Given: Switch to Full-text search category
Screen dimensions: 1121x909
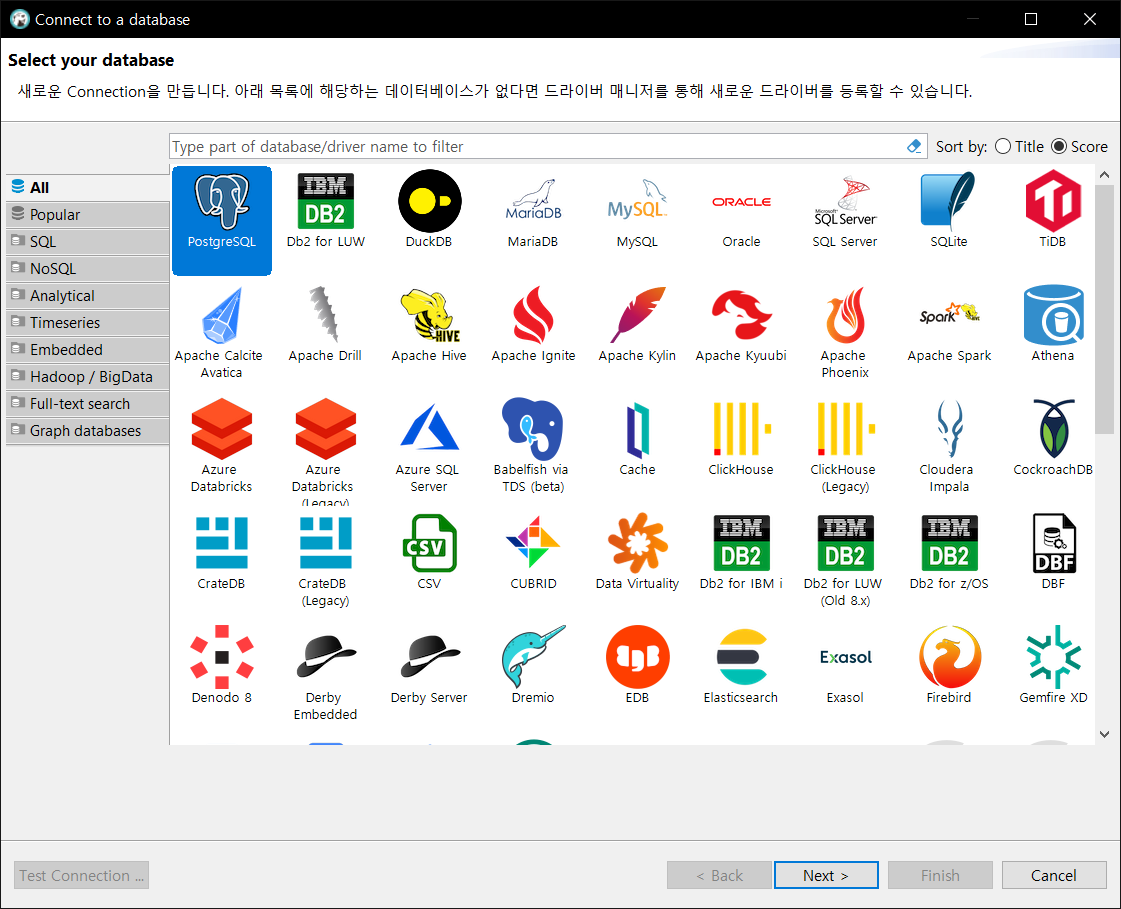Looking at the screenshot, I should pyautogui.click(x=88, y=404).
